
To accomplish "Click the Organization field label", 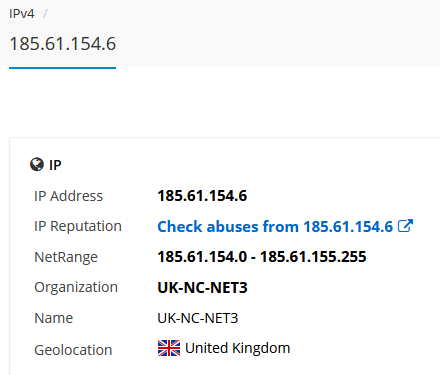I will click(76, 287).
